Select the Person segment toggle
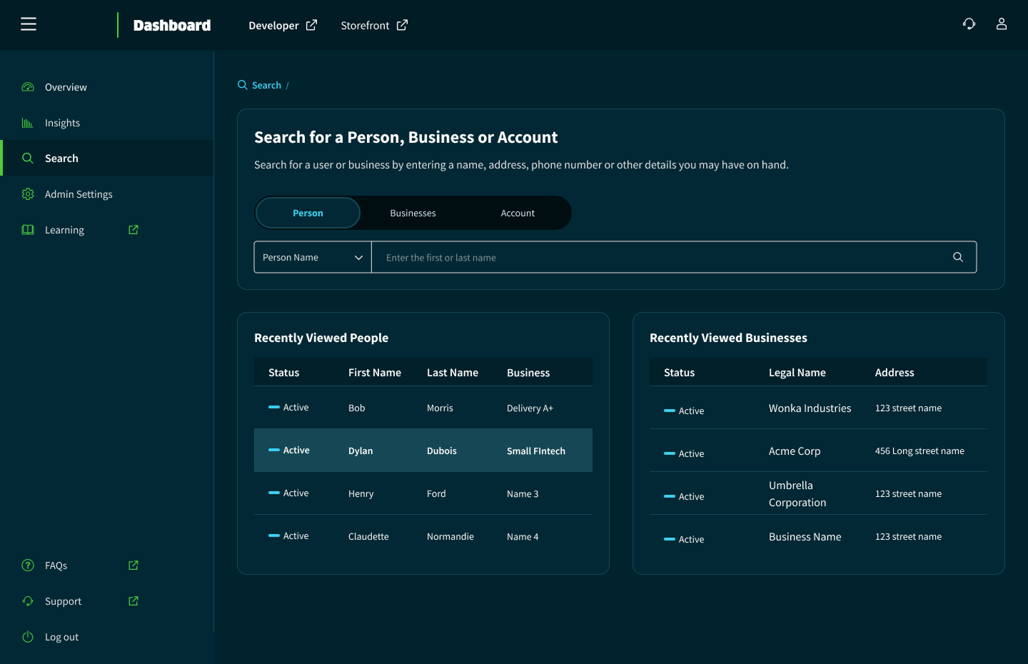Screen dimensions: 1028x664 tap(308, 213)
